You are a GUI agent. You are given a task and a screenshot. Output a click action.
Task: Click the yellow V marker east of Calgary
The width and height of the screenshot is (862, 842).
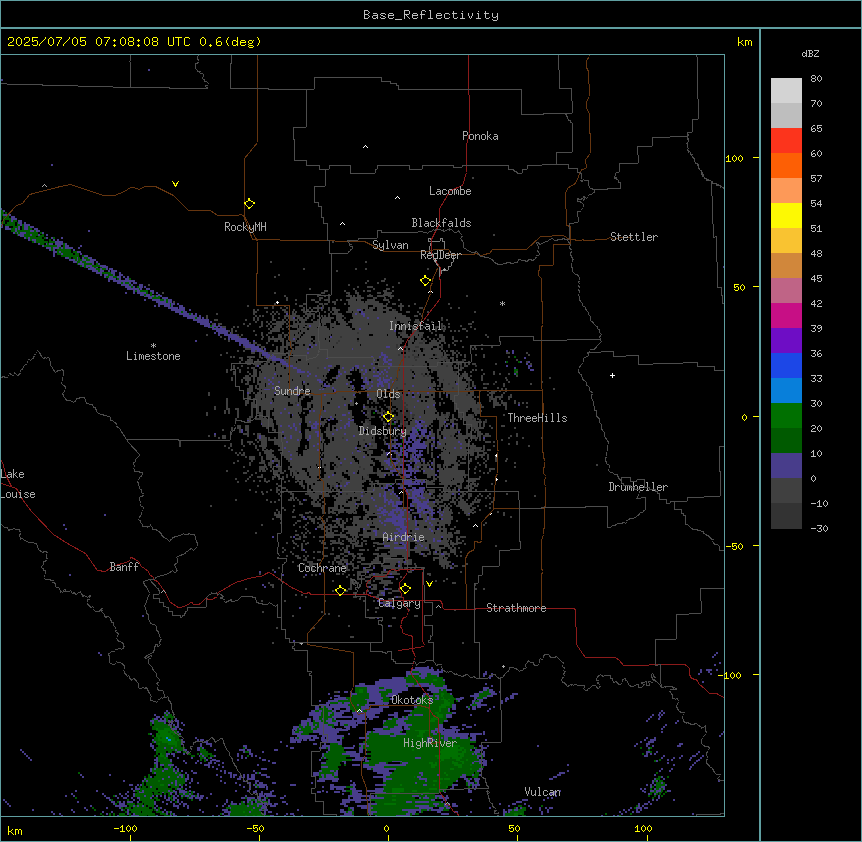pyautogui.click(x=429, y=584)
